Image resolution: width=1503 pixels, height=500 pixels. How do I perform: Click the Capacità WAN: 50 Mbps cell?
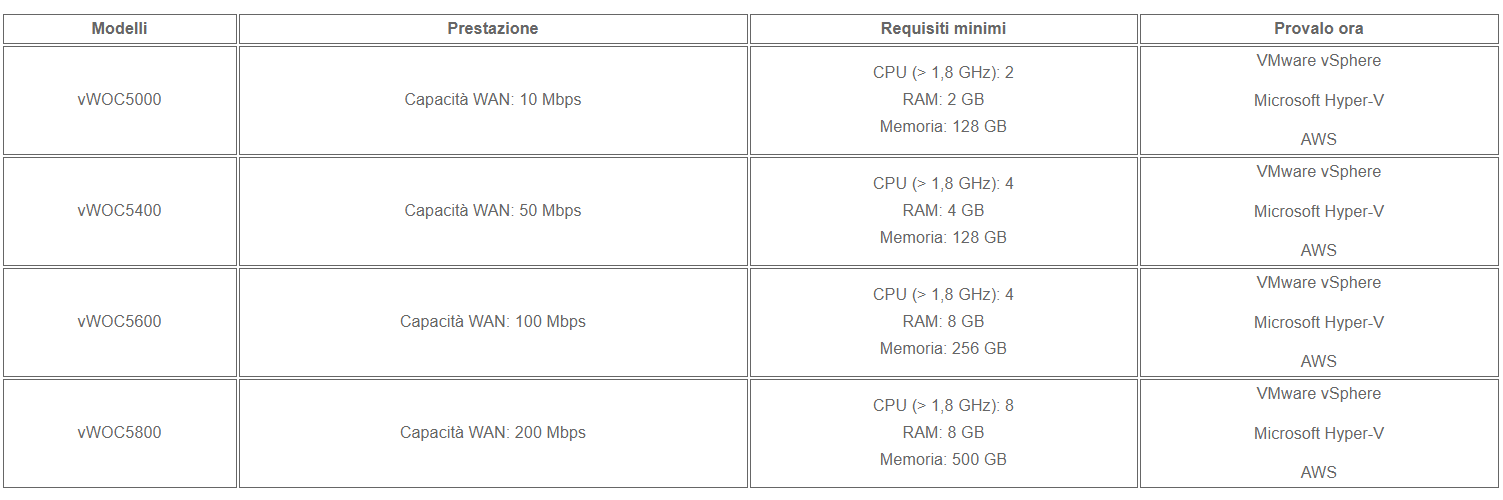point(492,211)
